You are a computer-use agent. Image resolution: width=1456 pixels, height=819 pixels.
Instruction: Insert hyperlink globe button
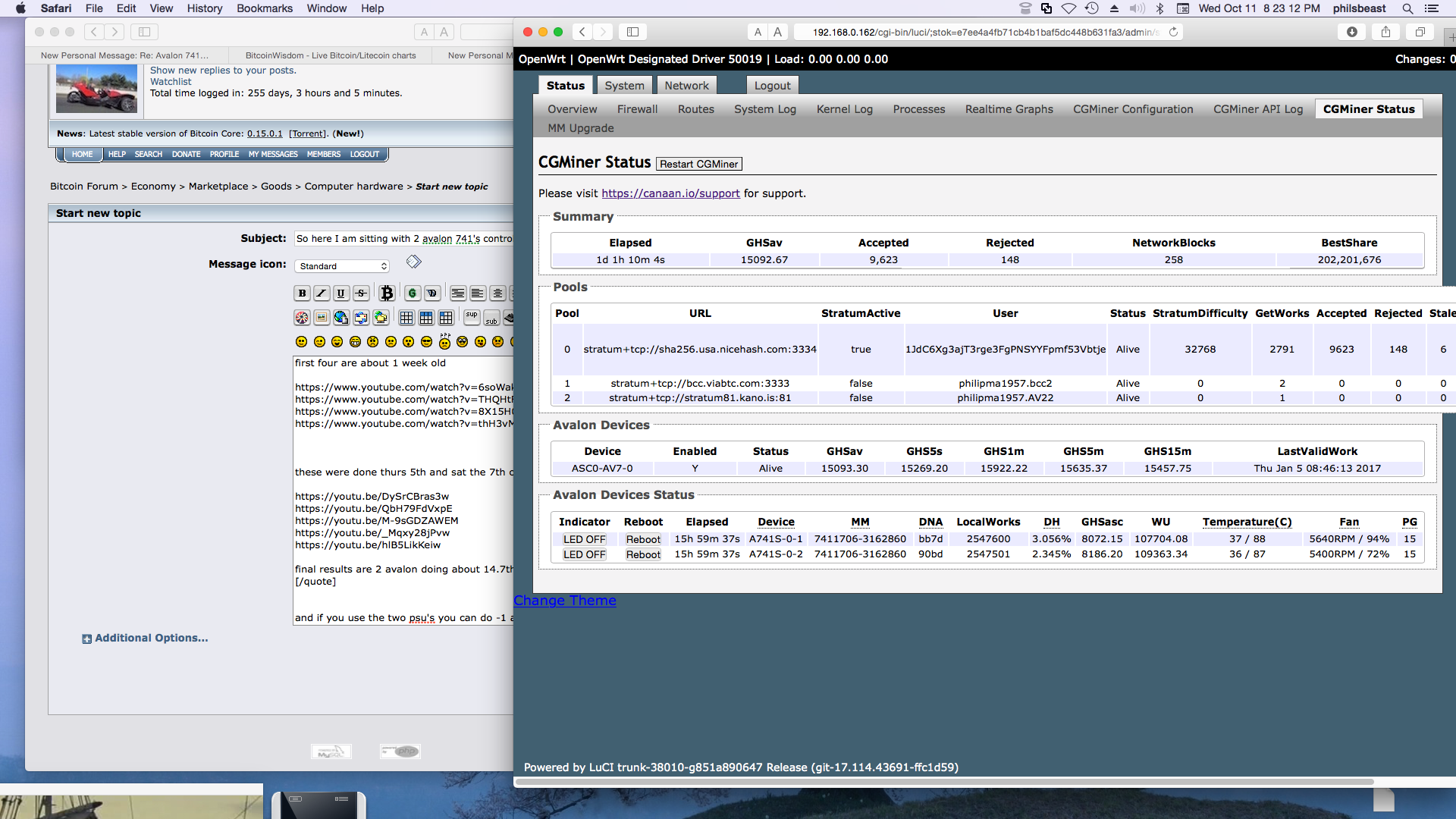point(341,318)
